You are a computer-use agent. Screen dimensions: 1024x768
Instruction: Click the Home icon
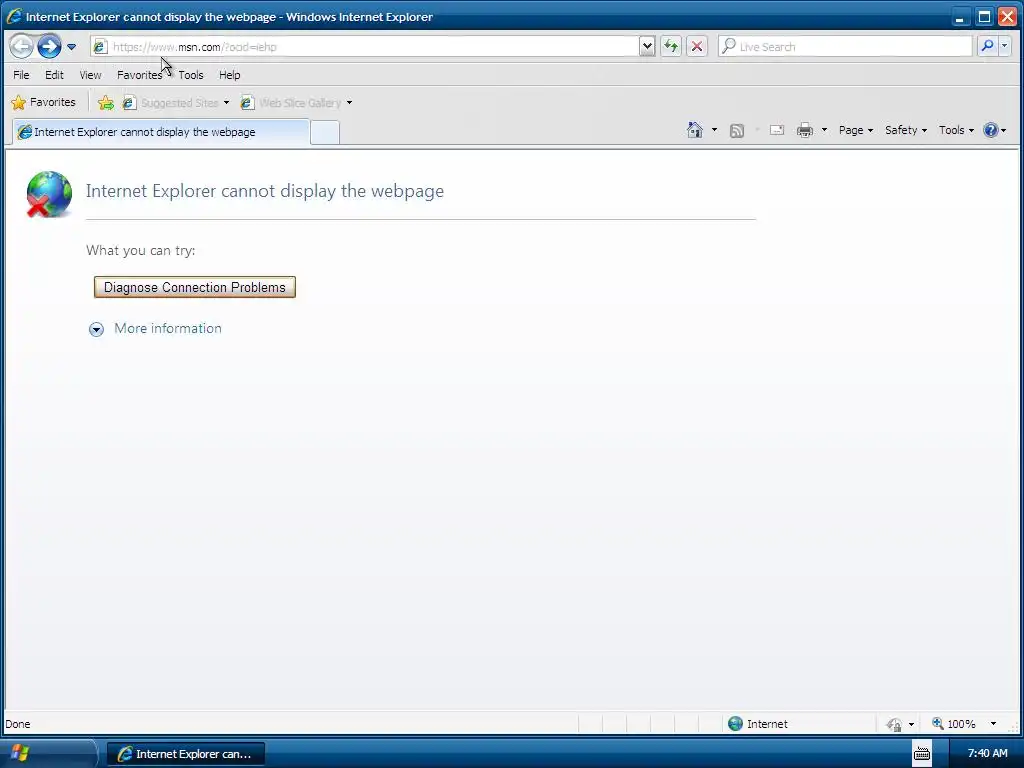[x=695, y=130]
